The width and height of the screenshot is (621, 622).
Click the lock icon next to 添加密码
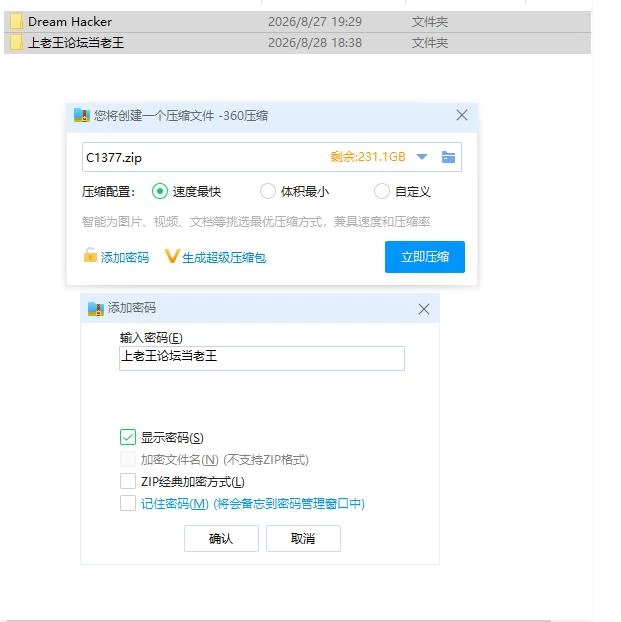[x=90, y=255]
